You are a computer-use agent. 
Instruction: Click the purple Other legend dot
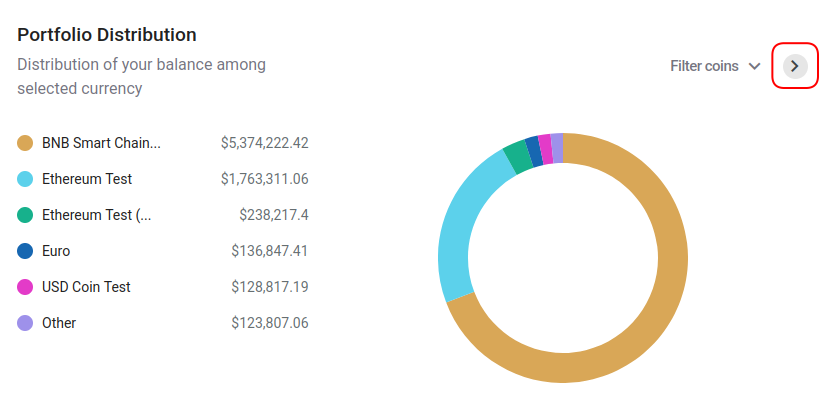tap(26, 323)
